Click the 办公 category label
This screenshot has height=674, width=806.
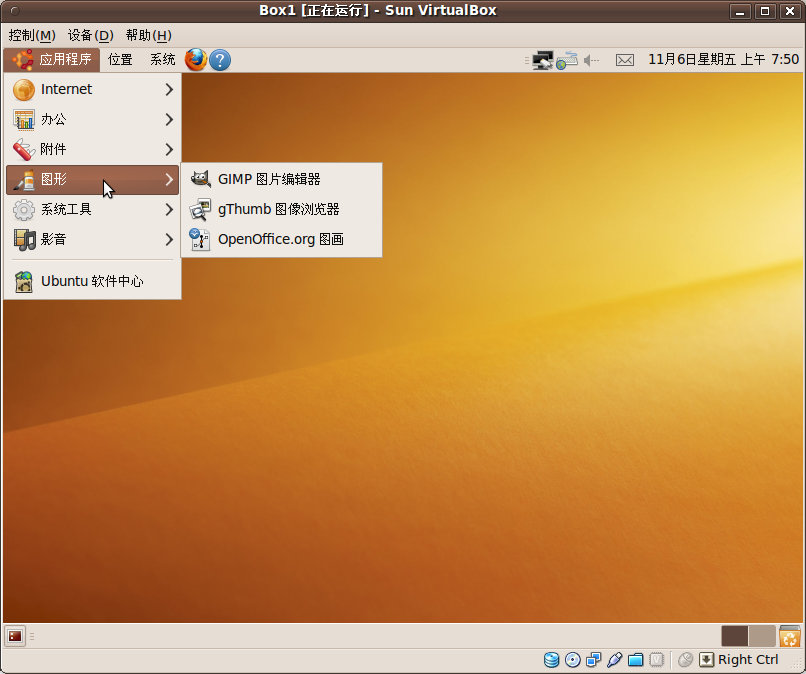point(53,119)
